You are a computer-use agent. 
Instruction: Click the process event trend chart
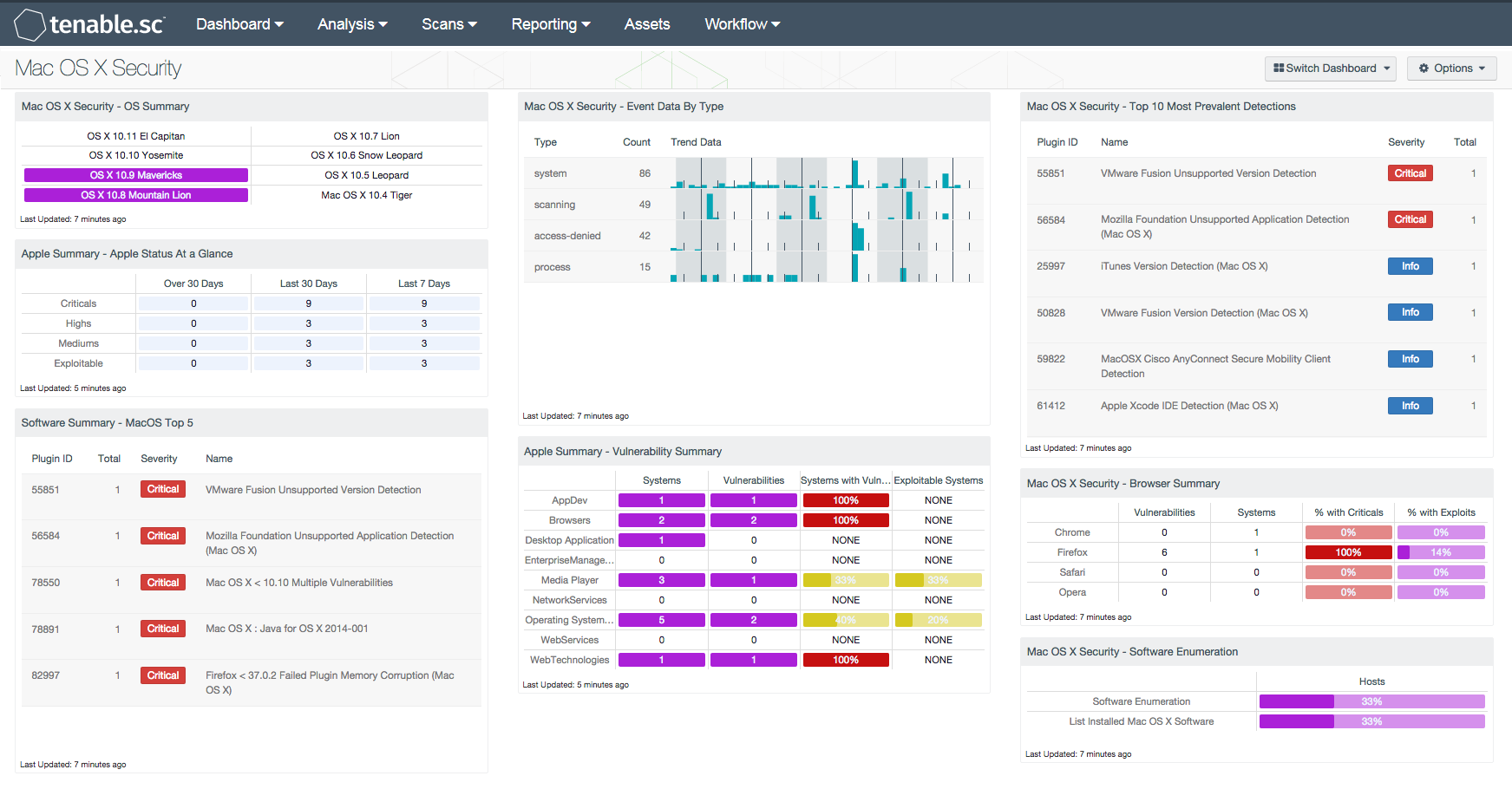(827, 267)
